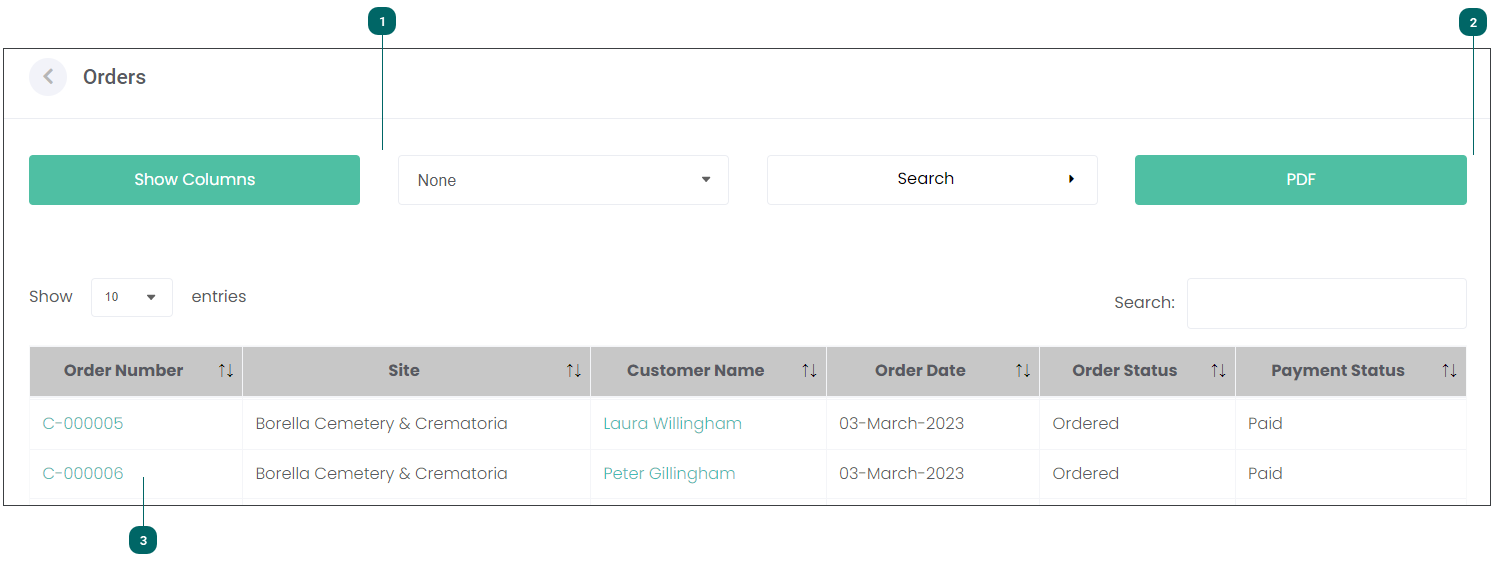Click the Customer Name column header
The width and height of the screenshot is (1508, 565).
708,371
